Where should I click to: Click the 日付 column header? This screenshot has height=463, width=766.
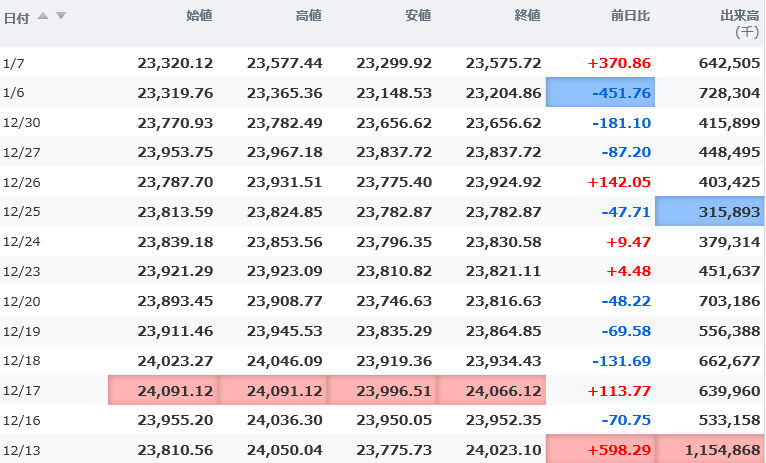[x=16, y=17]
